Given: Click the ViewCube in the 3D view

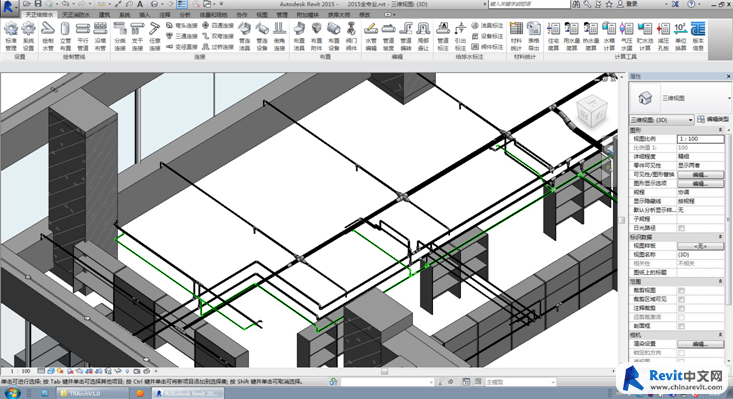Looking at the screenshot, I should 592,111.
